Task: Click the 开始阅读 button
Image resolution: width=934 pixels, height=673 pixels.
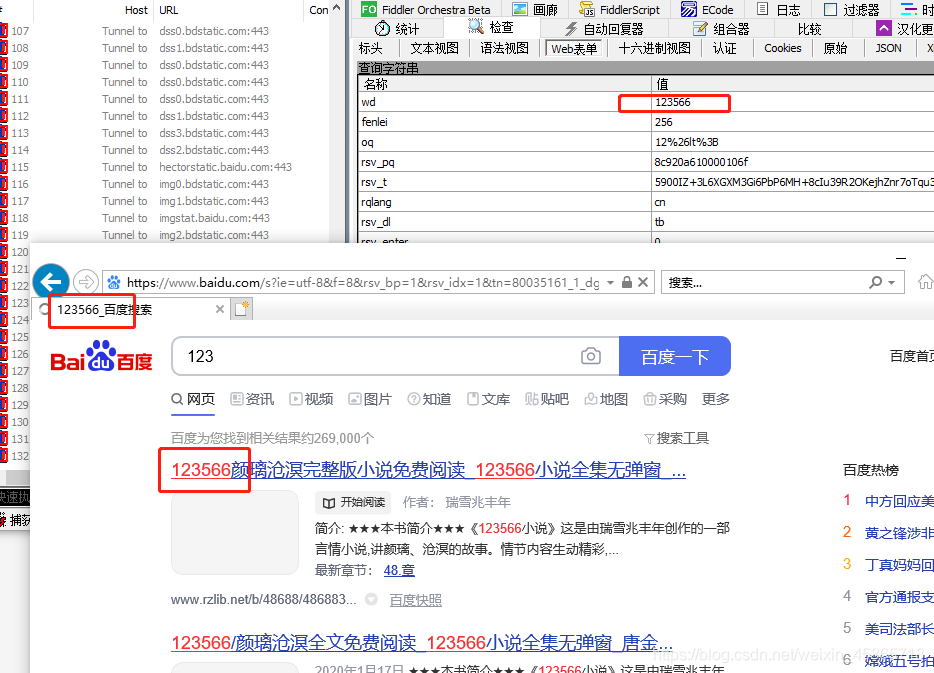Action: tap(353, 503)
